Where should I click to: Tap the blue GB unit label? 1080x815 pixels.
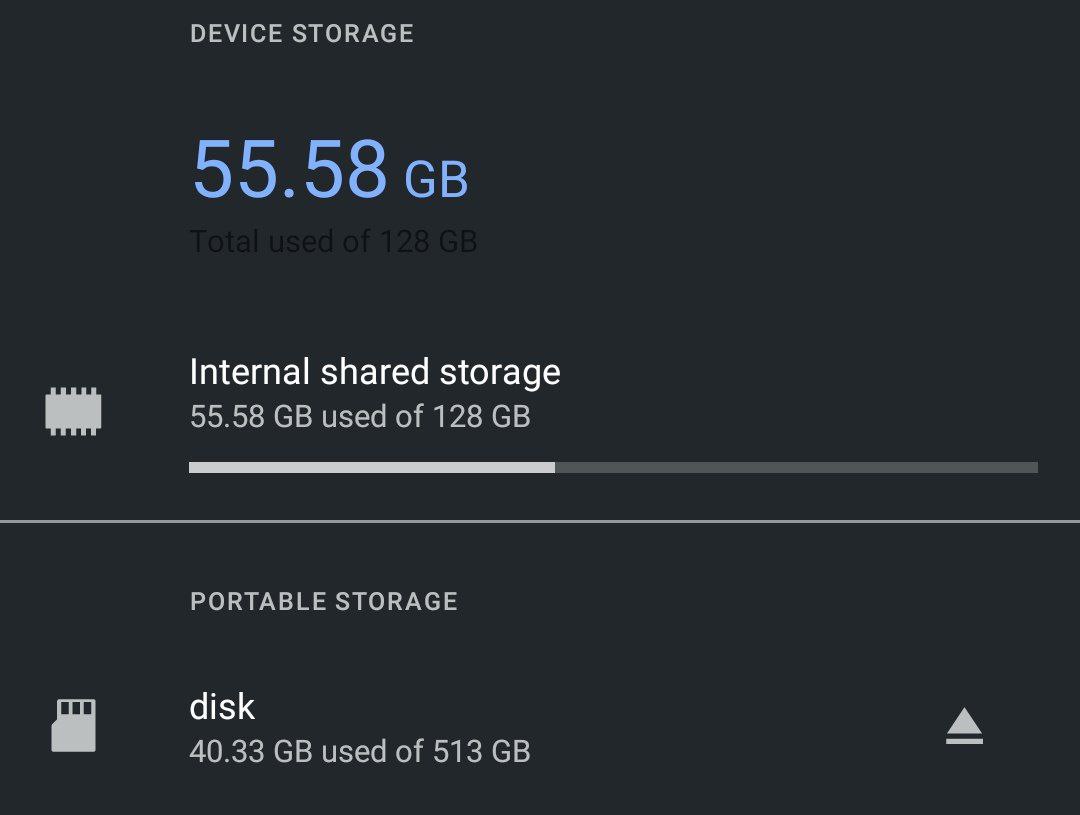click(437, 180)
